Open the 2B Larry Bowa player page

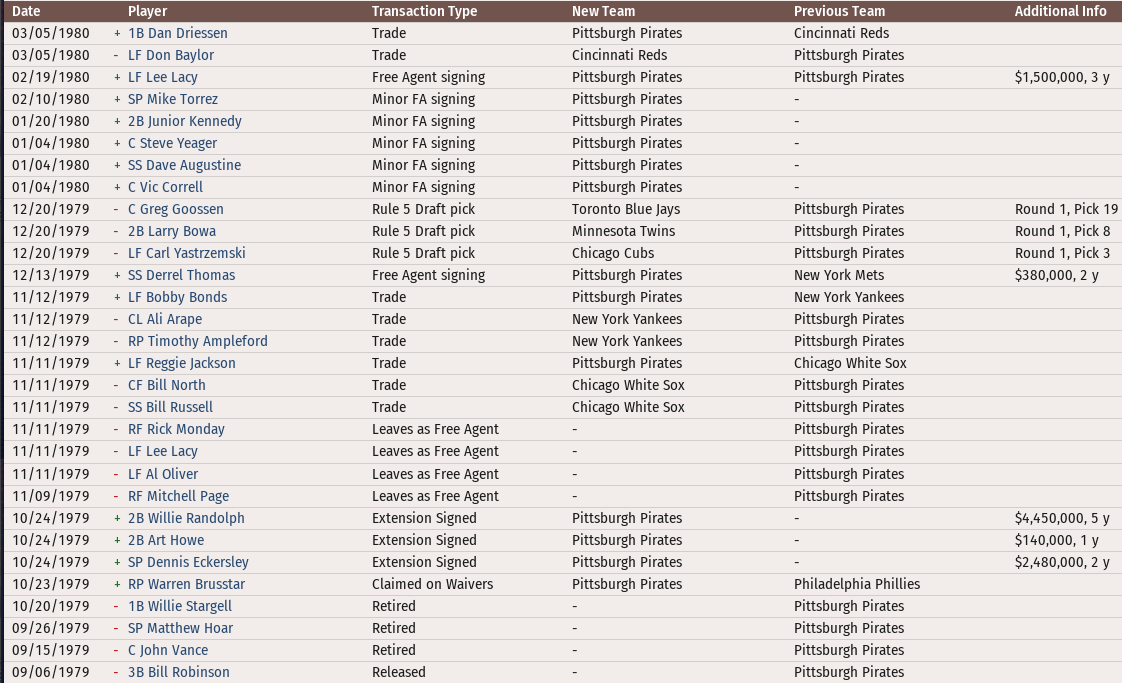[x=172, y=231]
